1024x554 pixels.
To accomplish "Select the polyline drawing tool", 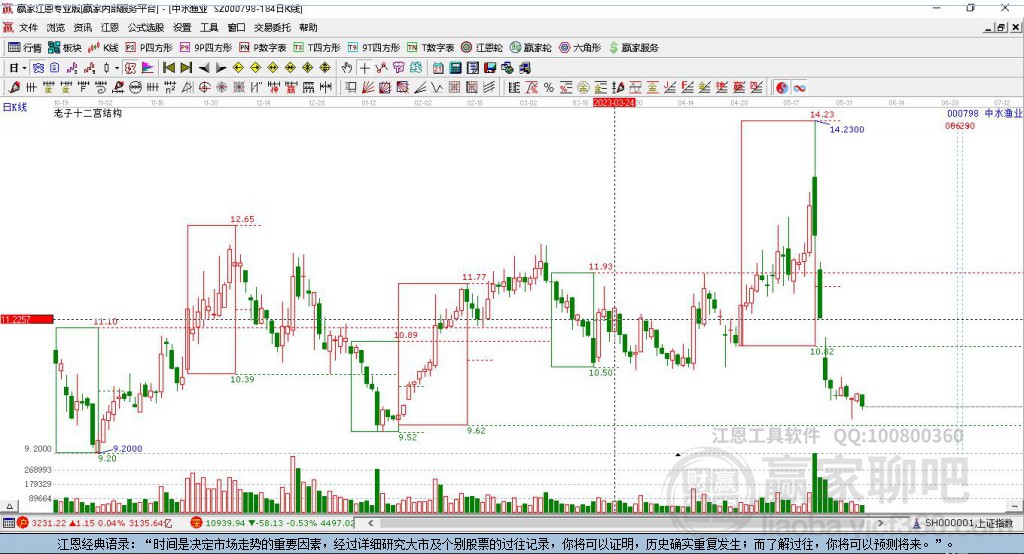I will [381, 68].
